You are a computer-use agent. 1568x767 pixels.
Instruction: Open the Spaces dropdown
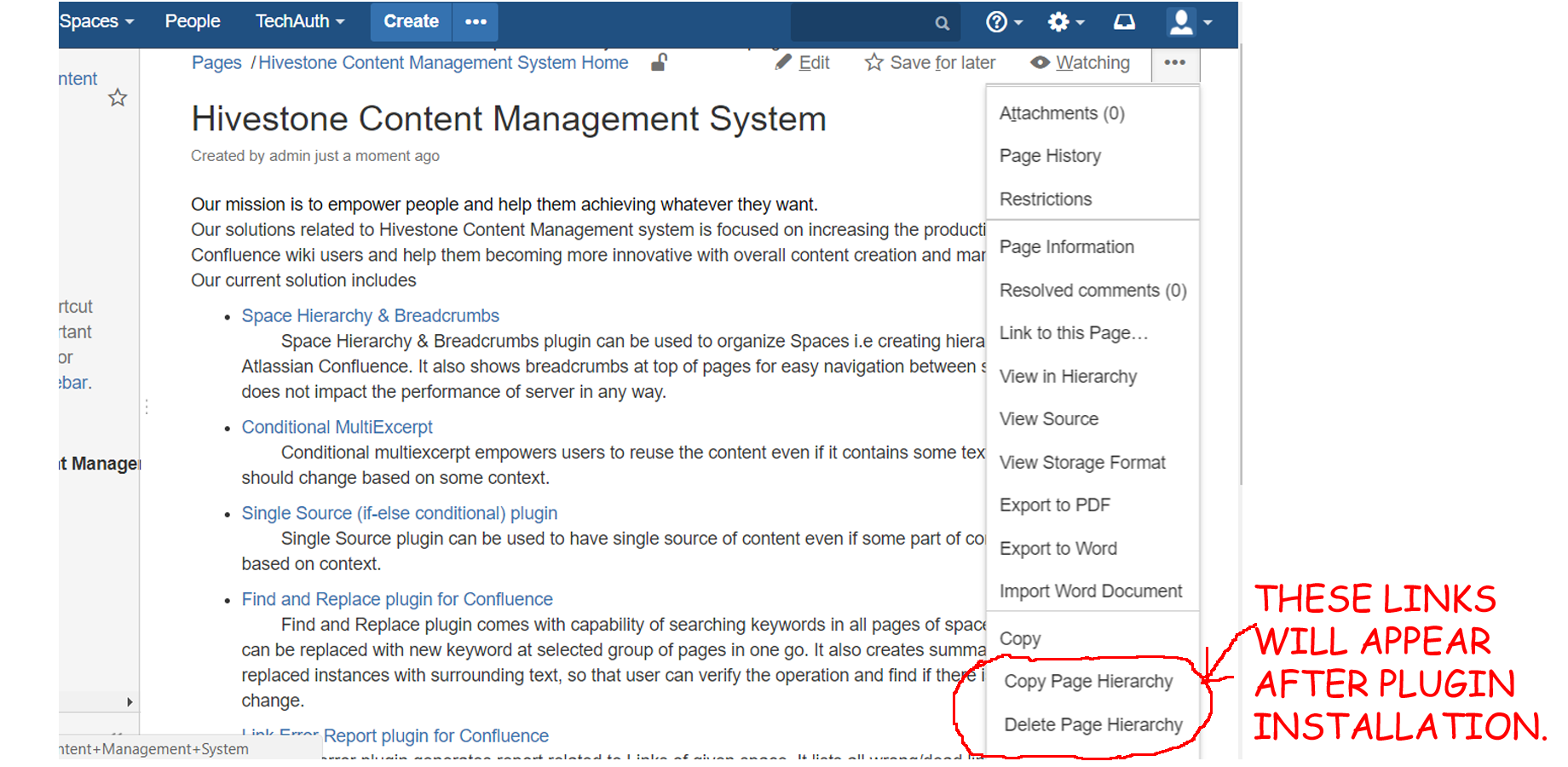point(96,21)
